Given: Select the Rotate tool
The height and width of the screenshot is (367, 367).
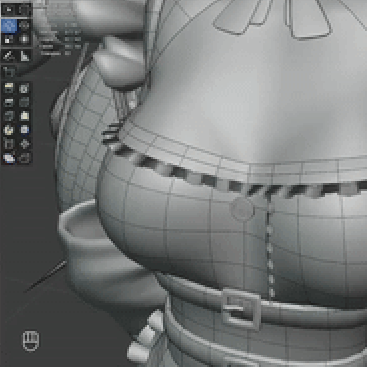Looking at the screenshot, I should (24, 25).
